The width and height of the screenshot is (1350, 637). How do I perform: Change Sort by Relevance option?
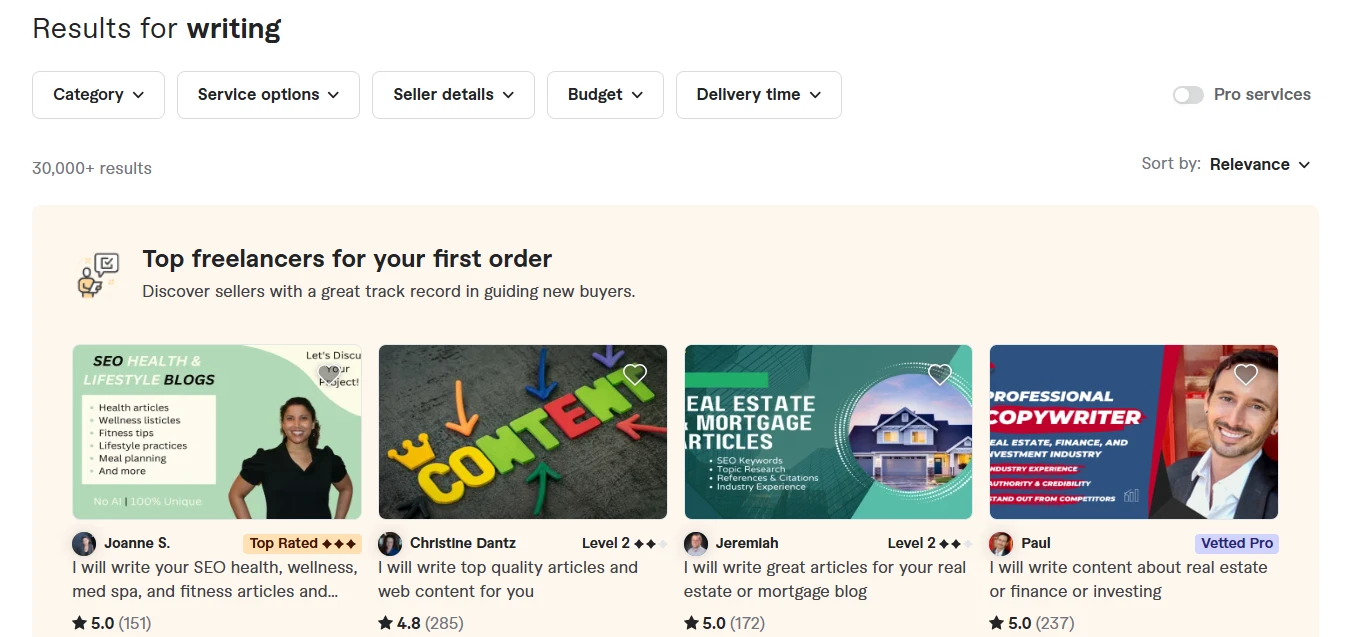click(1260, 164)
